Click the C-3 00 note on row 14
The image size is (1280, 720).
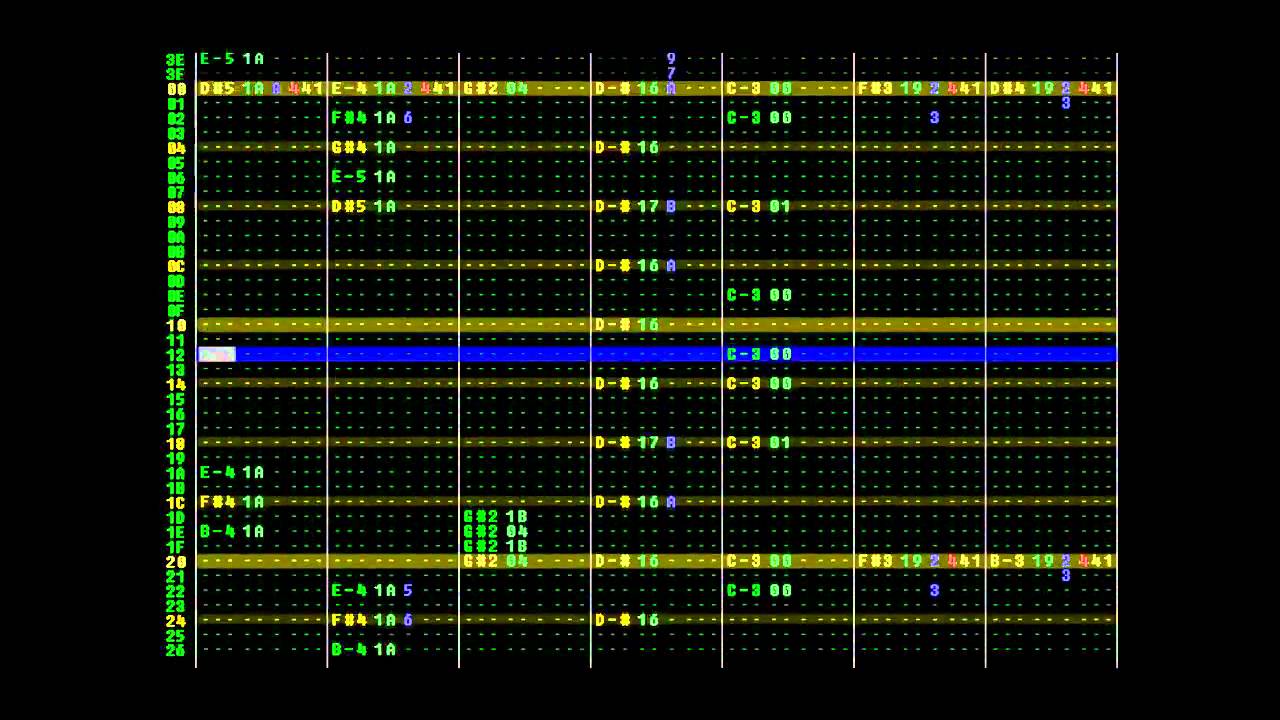pos(759,384)
